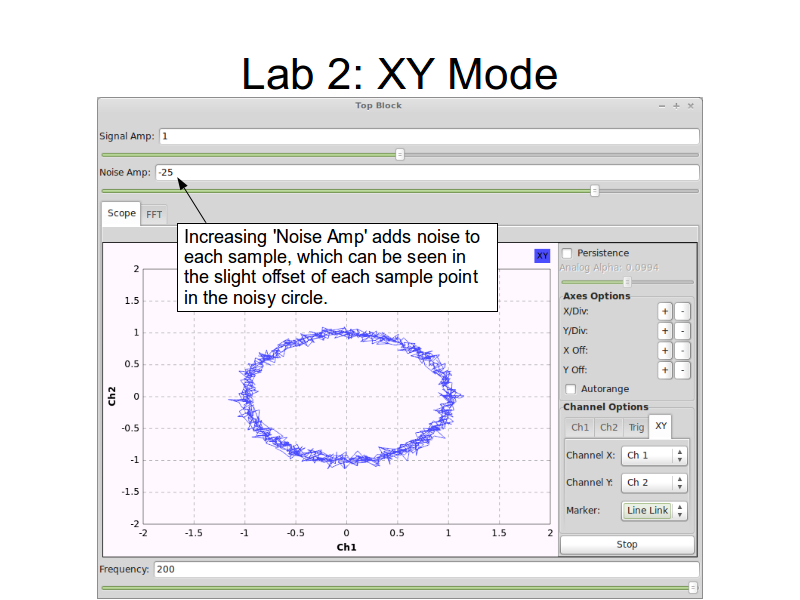Select the Ch1 channel options tab
This screenshot has height=600, width=800.
coord(580,427)
